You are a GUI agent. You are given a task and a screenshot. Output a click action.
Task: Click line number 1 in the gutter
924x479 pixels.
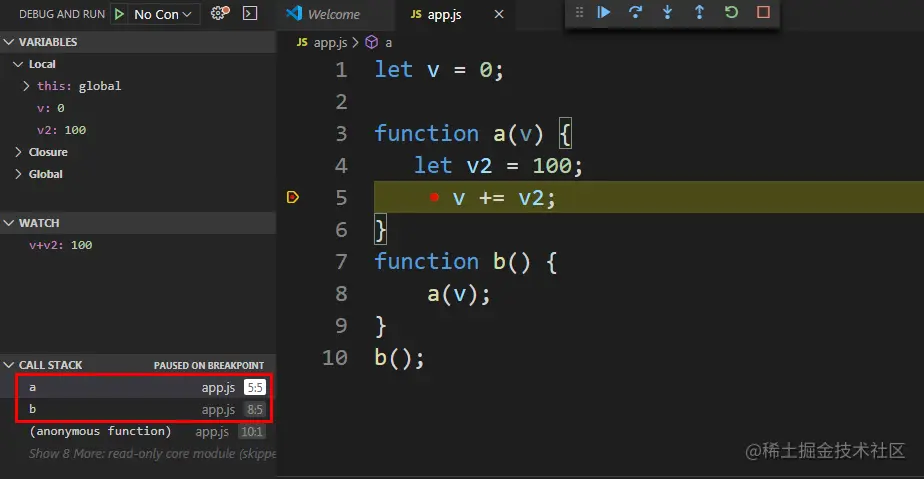tap(341, 70)
